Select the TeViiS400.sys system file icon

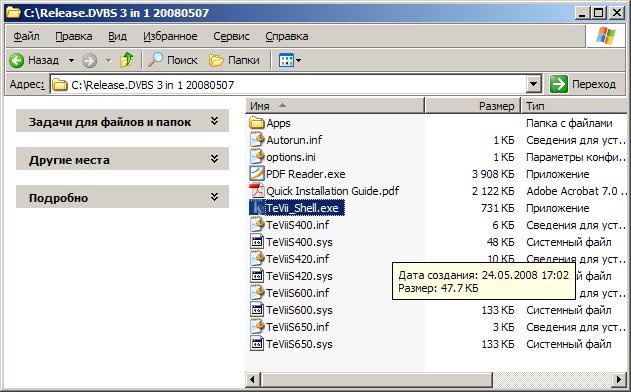click(x=257, y=242)
